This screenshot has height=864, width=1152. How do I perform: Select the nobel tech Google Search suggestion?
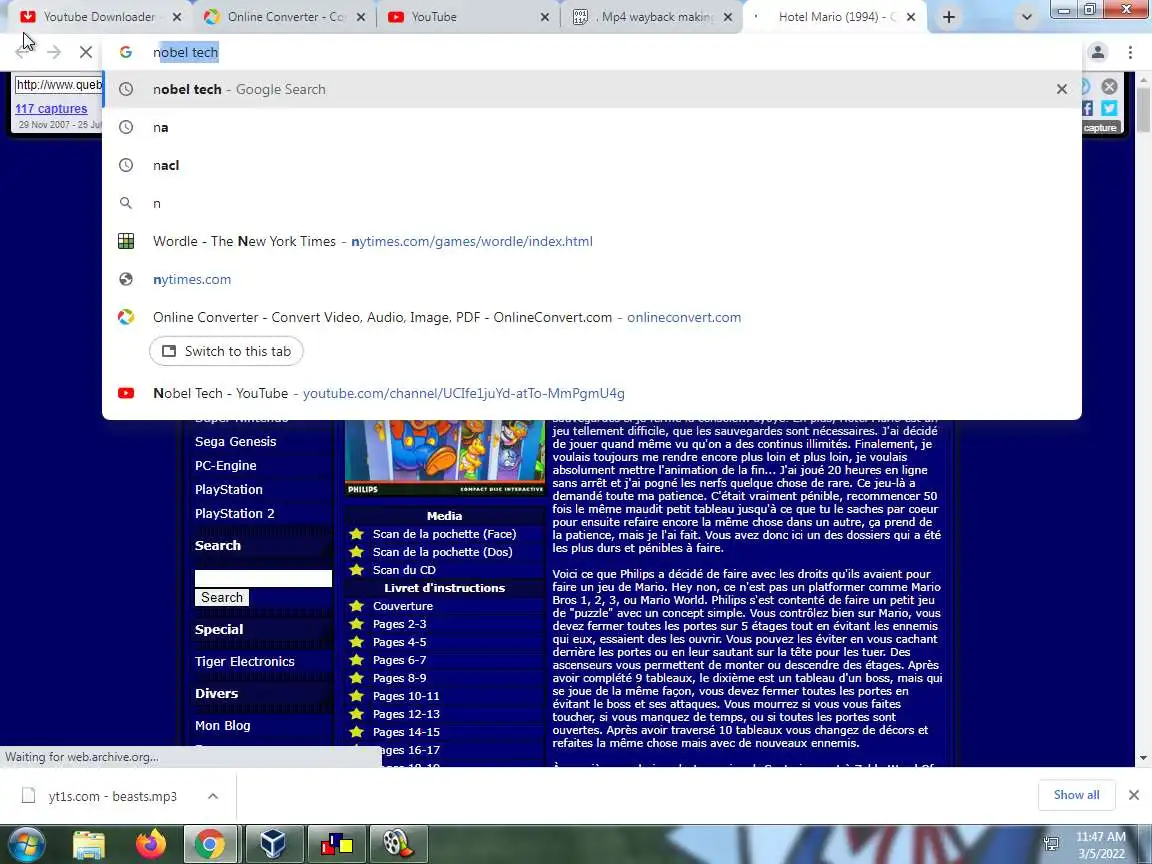tap(591, 89)
